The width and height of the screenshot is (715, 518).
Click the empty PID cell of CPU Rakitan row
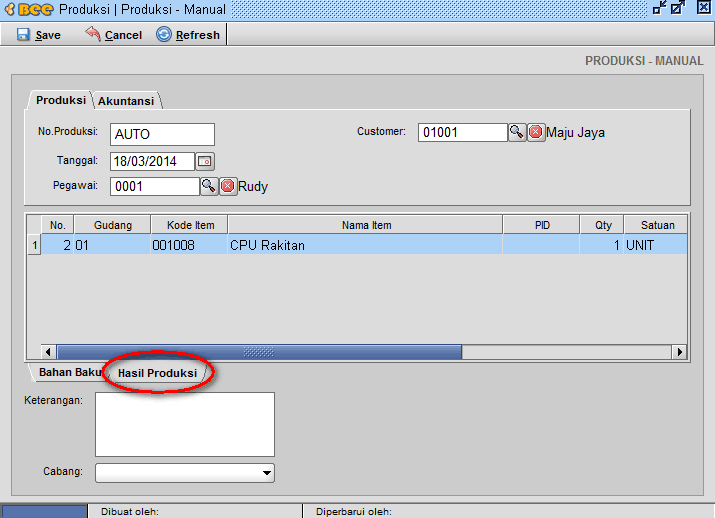541,245
